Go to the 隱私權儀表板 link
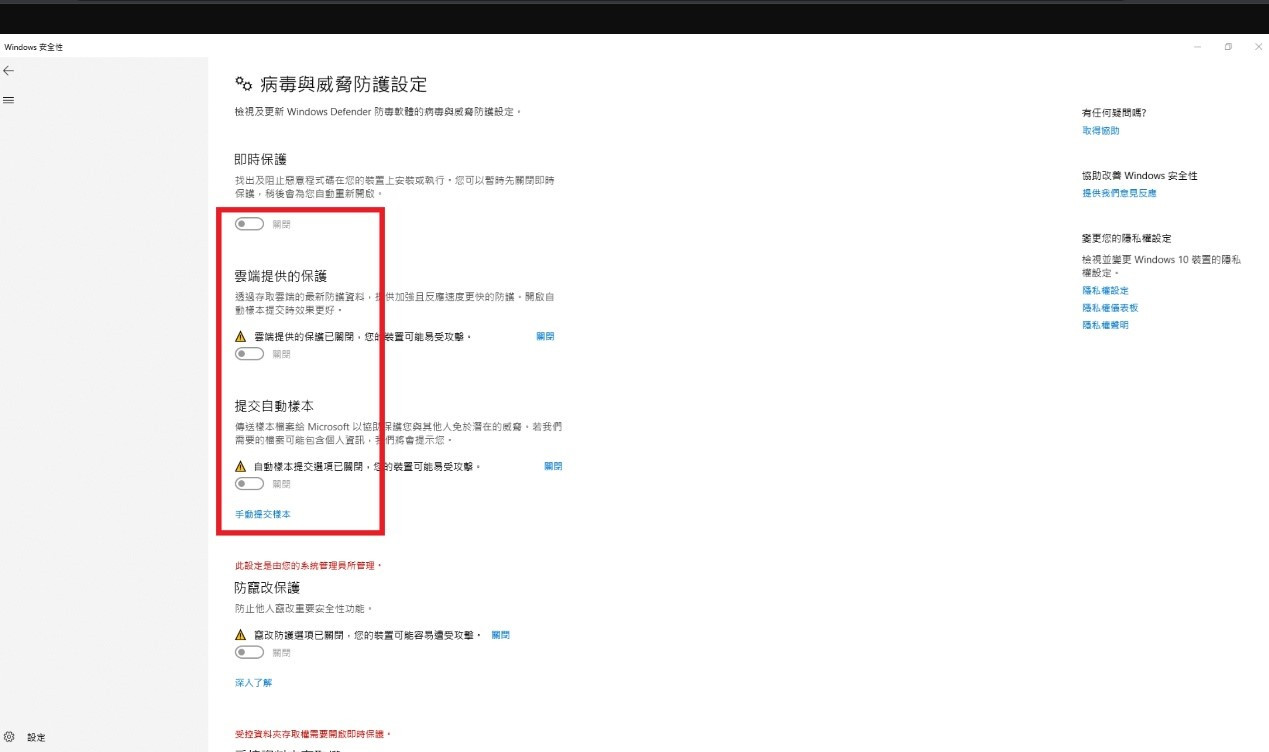The width and height of the screenshot is (1269, 752). click(x=1110, y=308)
